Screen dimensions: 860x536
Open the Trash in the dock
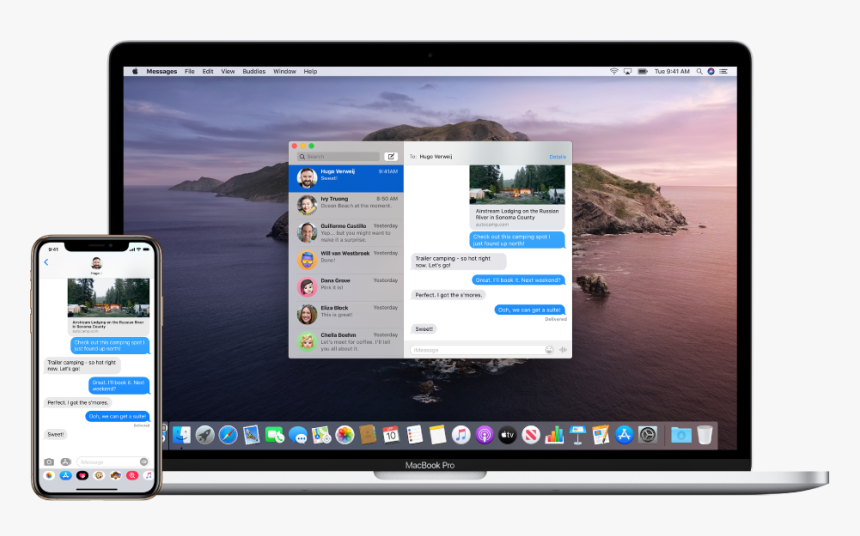click(705, 435)
